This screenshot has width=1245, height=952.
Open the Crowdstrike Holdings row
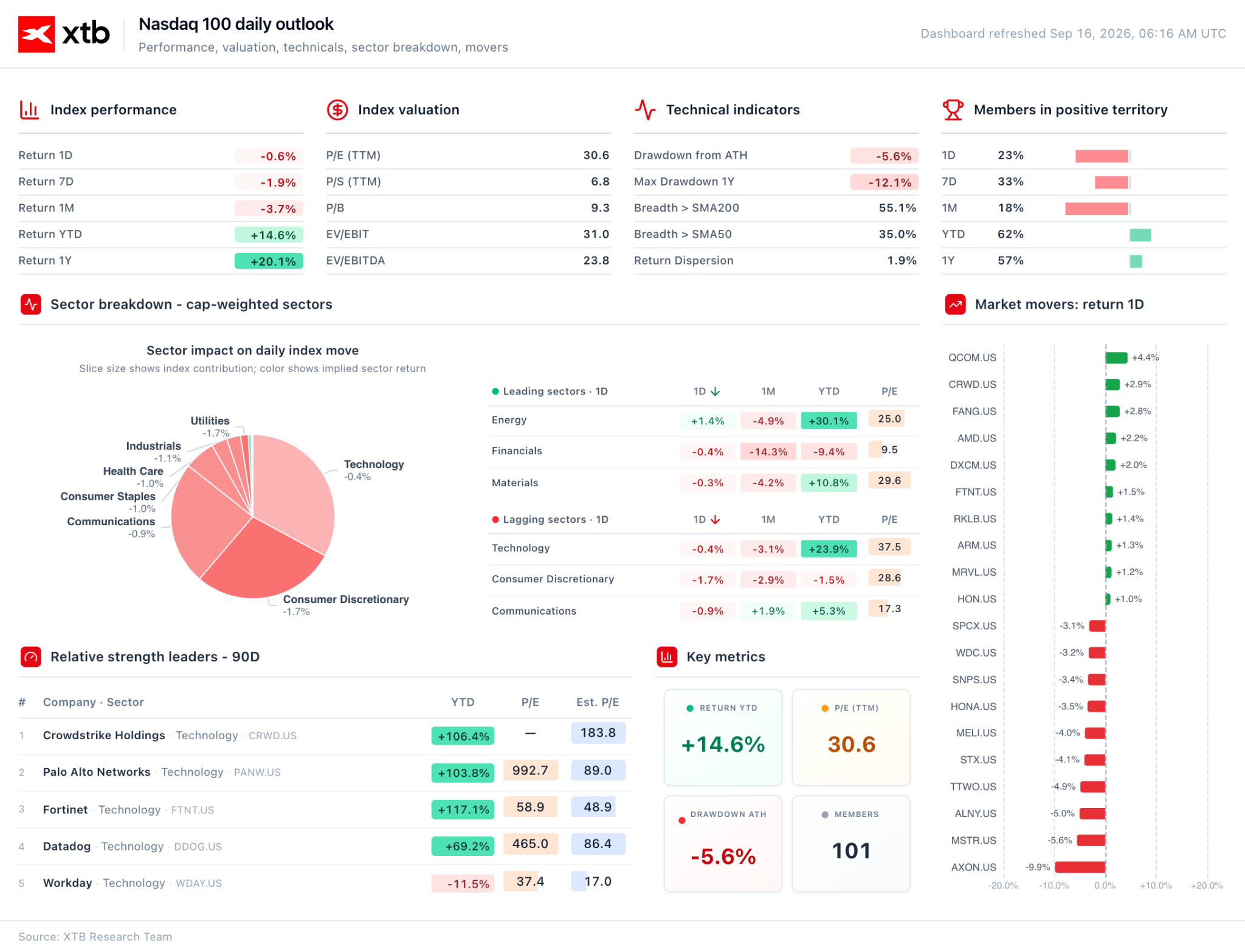[x=325, y=736]
